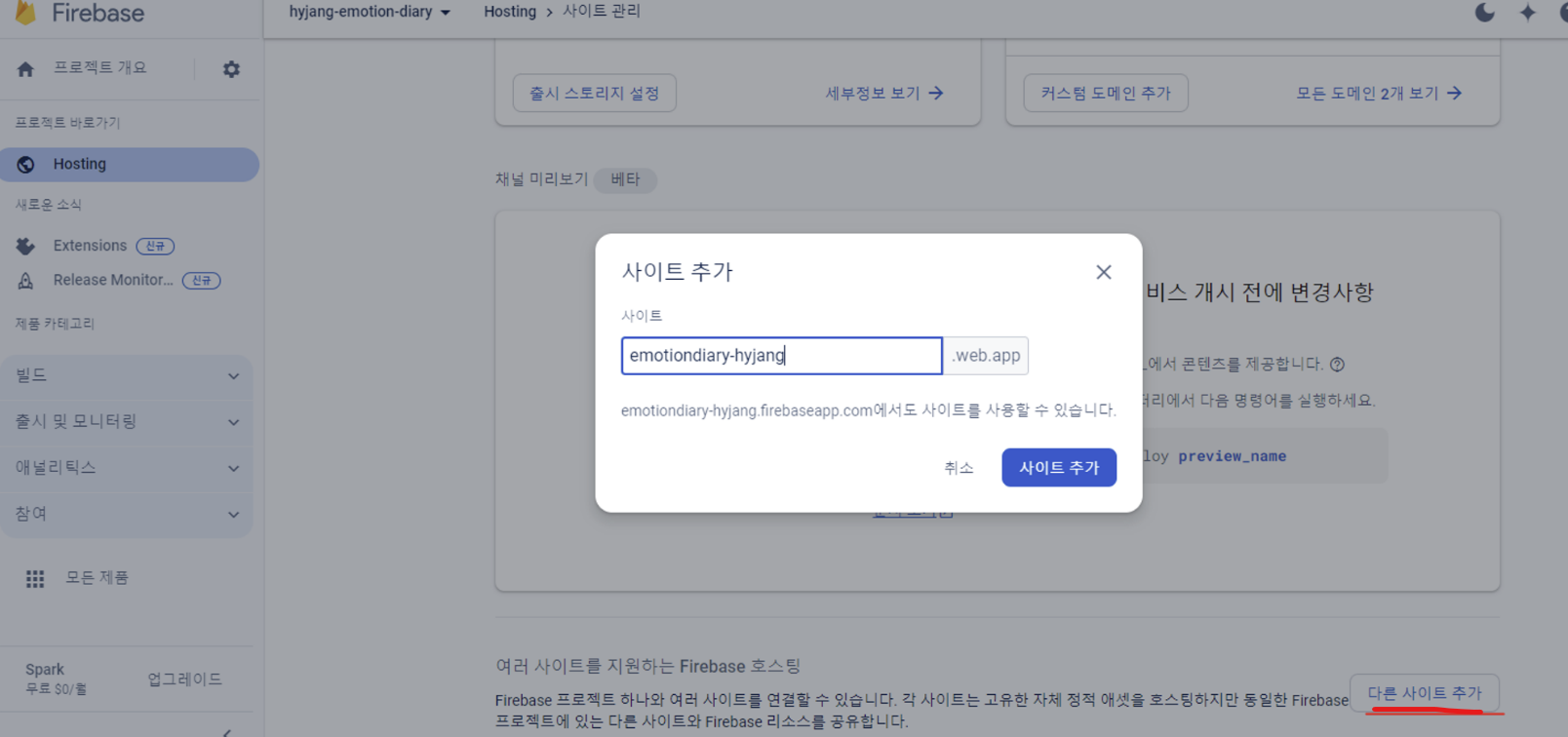This screenshot has width=1568, height=737.
Task: Click 채널 미리보기 heading
Action: tap(541, 179)
